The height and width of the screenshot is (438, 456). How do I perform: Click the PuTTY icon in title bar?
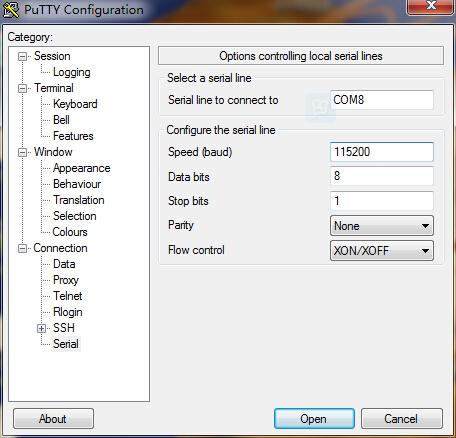(x=11, y=10)
